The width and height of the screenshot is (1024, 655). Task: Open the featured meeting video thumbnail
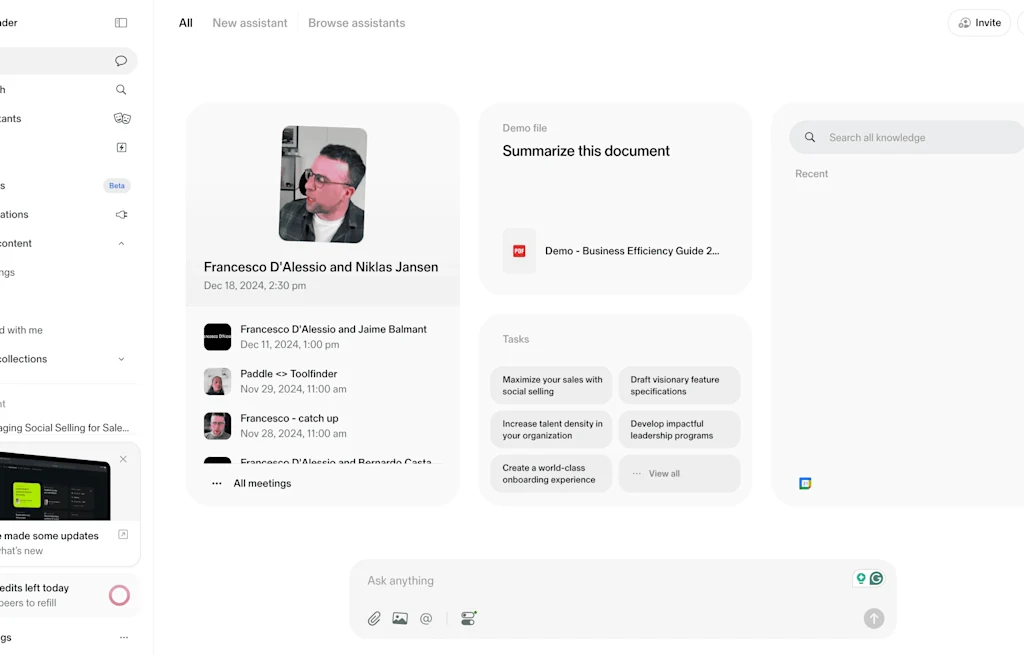pyautogui.click(x=323, y=185)
